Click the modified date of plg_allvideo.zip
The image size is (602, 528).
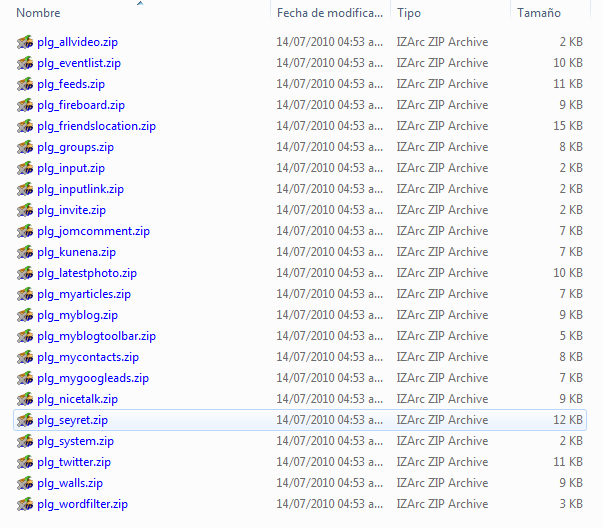tap(330, 42)
